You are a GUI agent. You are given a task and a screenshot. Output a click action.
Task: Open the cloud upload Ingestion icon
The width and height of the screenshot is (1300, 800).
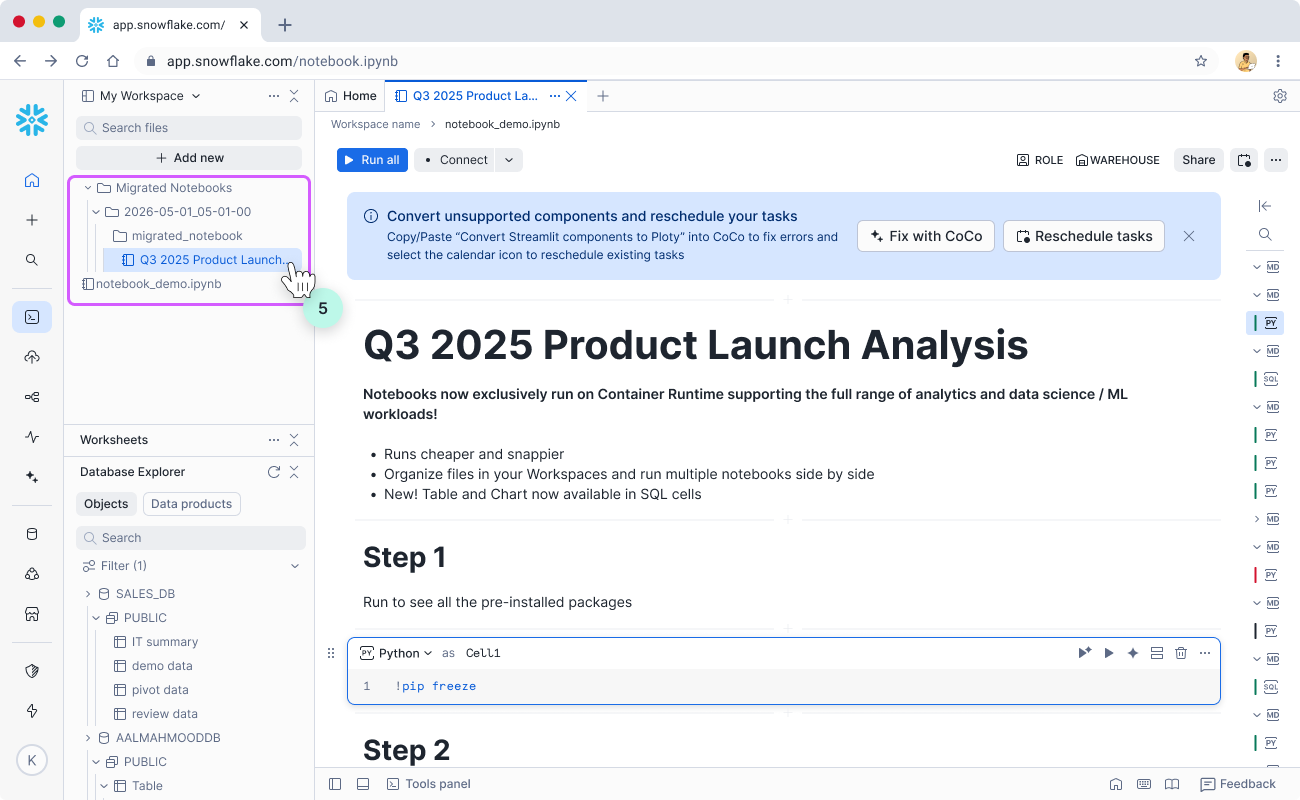[32, 357]
